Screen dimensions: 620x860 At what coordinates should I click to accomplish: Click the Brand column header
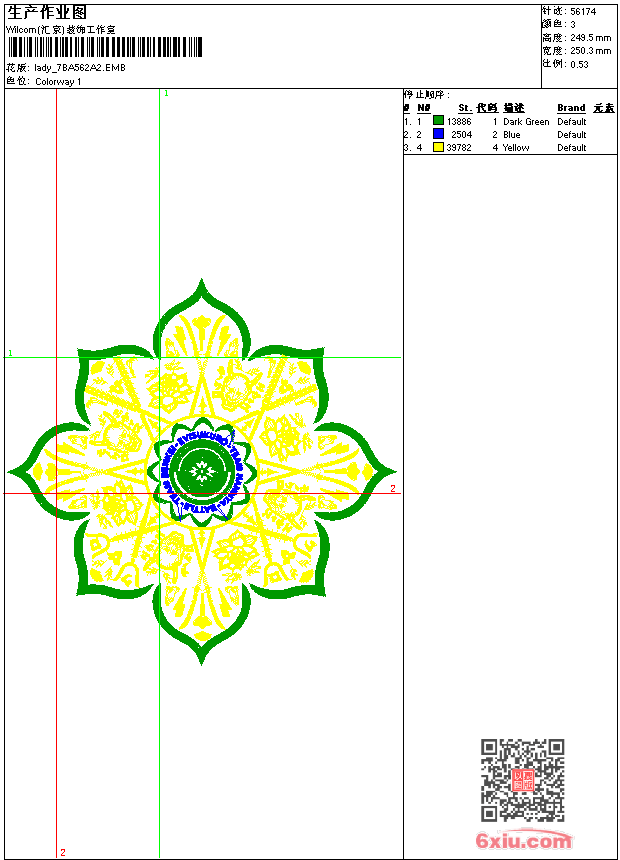(571, 108)
